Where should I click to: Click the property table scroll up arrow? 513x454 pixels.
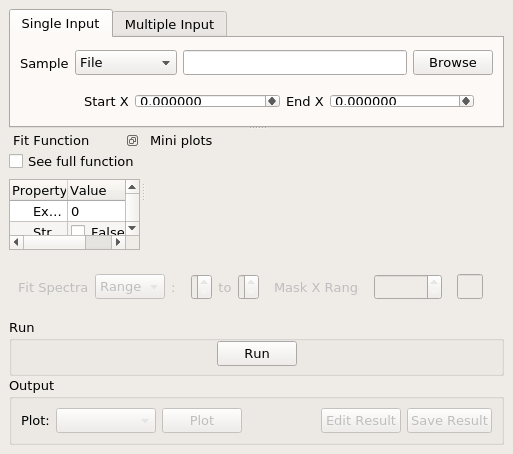coord(132,187)
